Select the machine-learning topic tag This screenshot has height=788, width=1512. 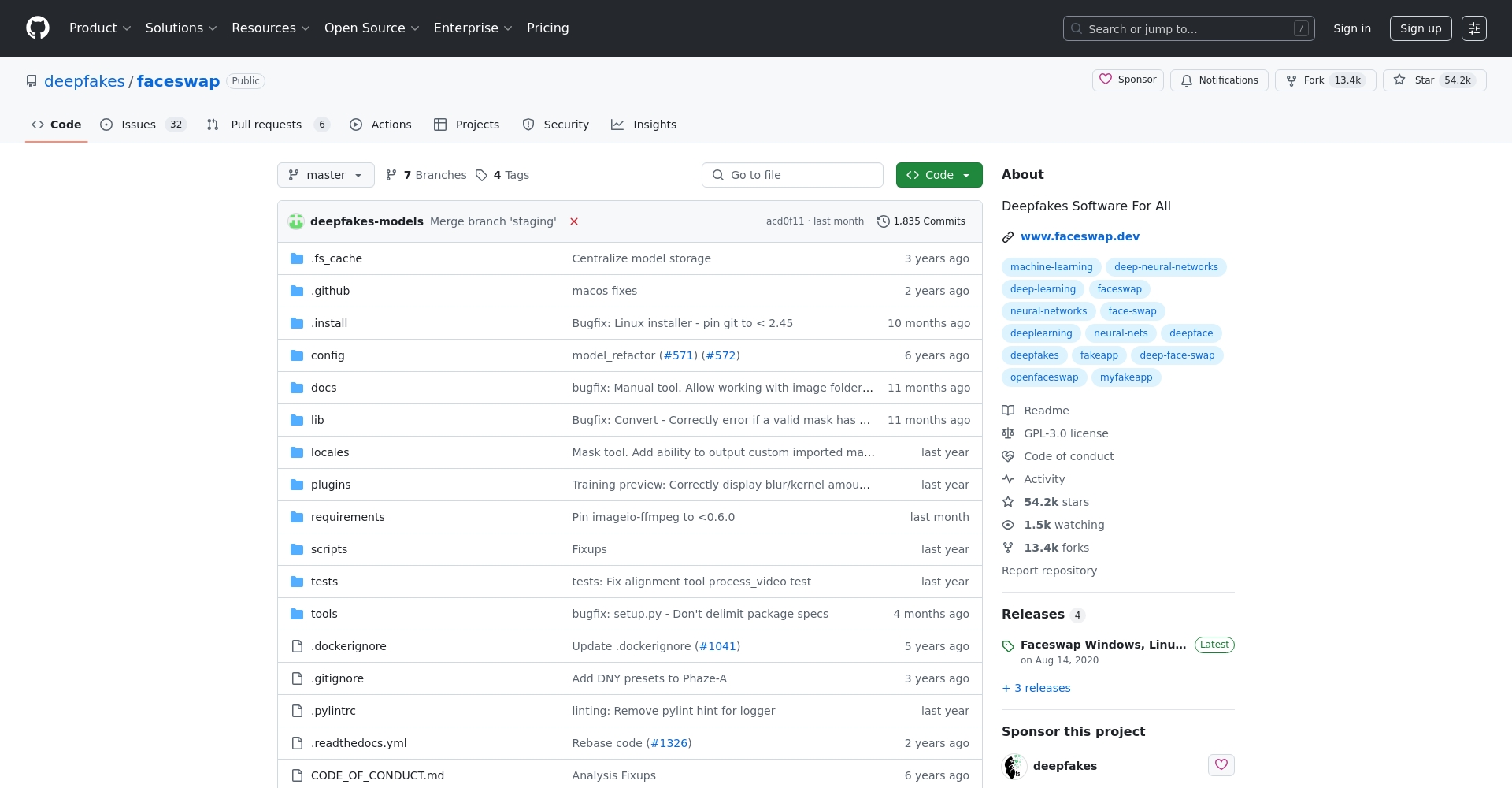1051,267
